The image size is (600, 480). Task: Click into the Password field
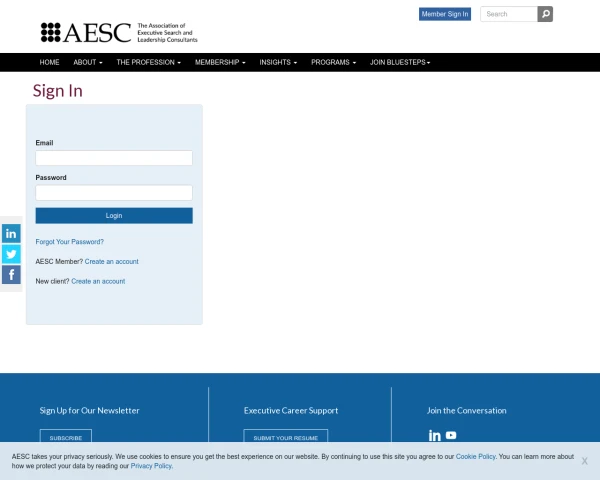[x=114, y=193]
